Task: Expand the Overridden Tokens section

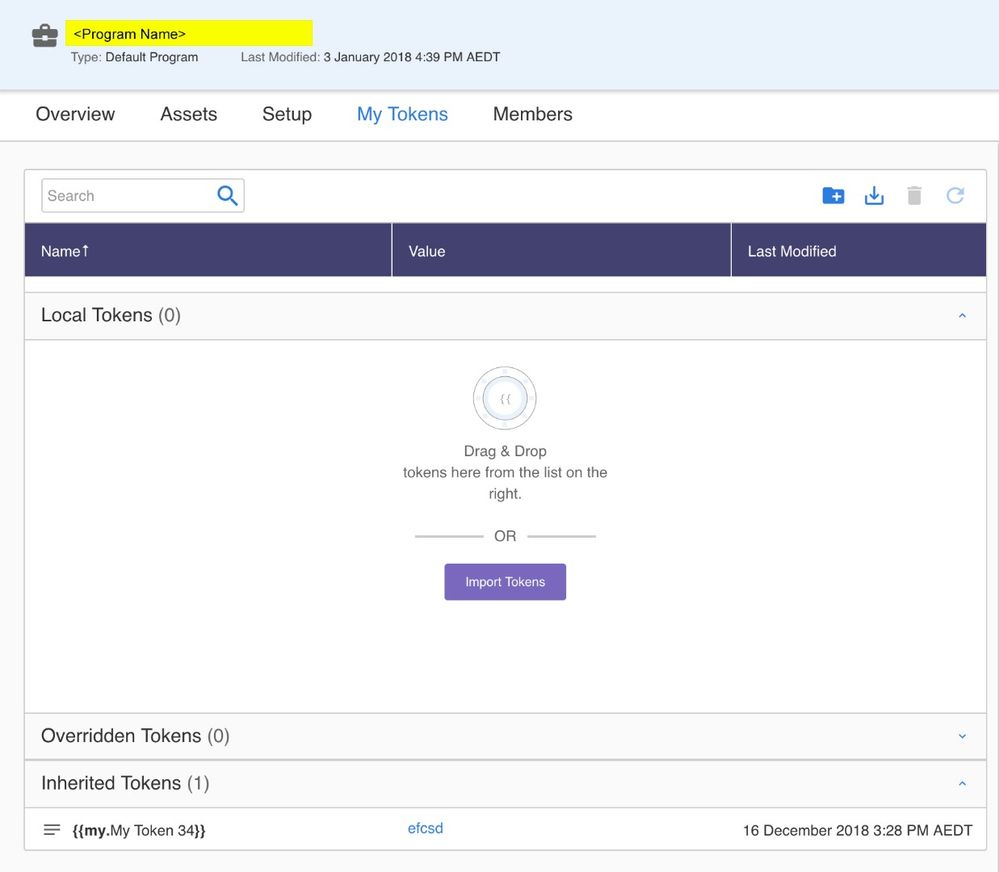Action: 962,737
